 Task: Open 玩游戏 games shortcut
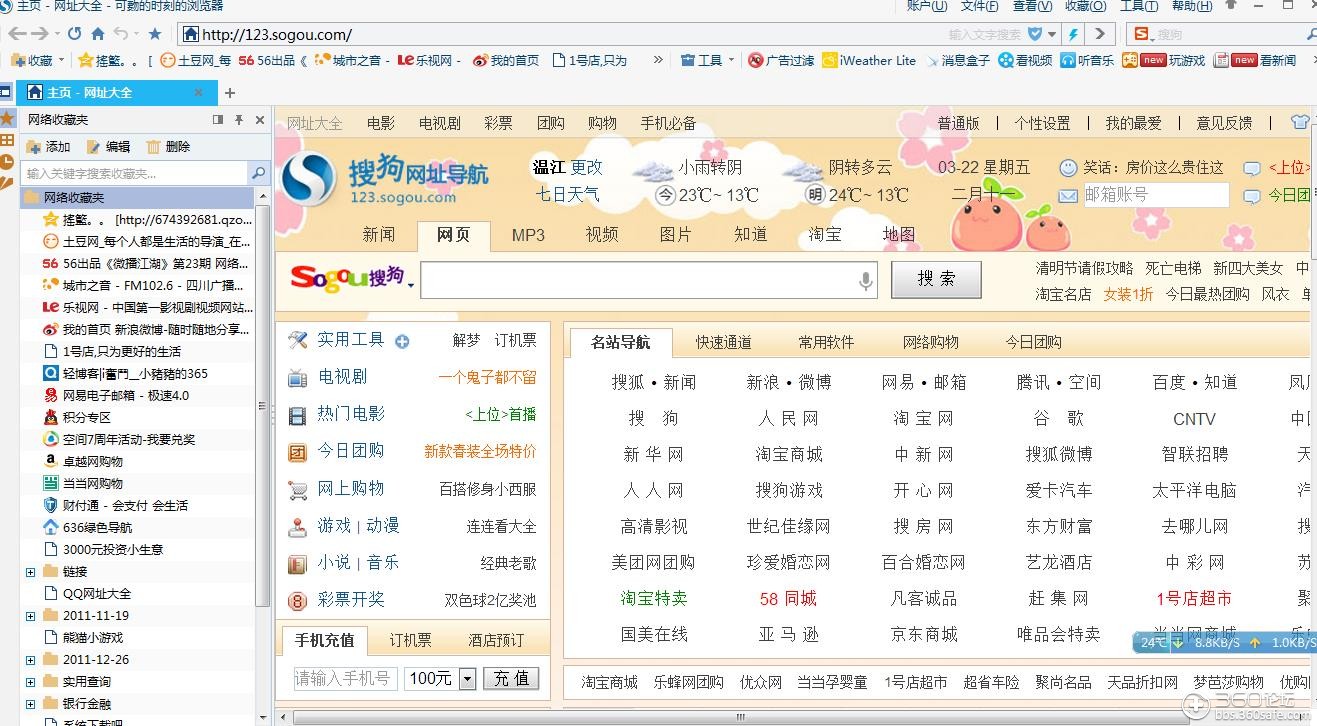click(1164, 60)
